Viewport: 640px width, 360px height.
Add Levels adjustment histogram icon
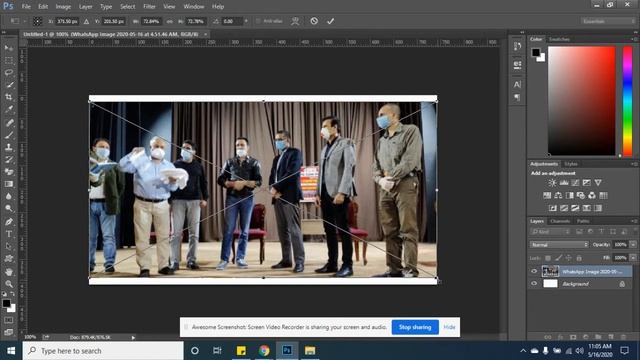tap(564, 183)
